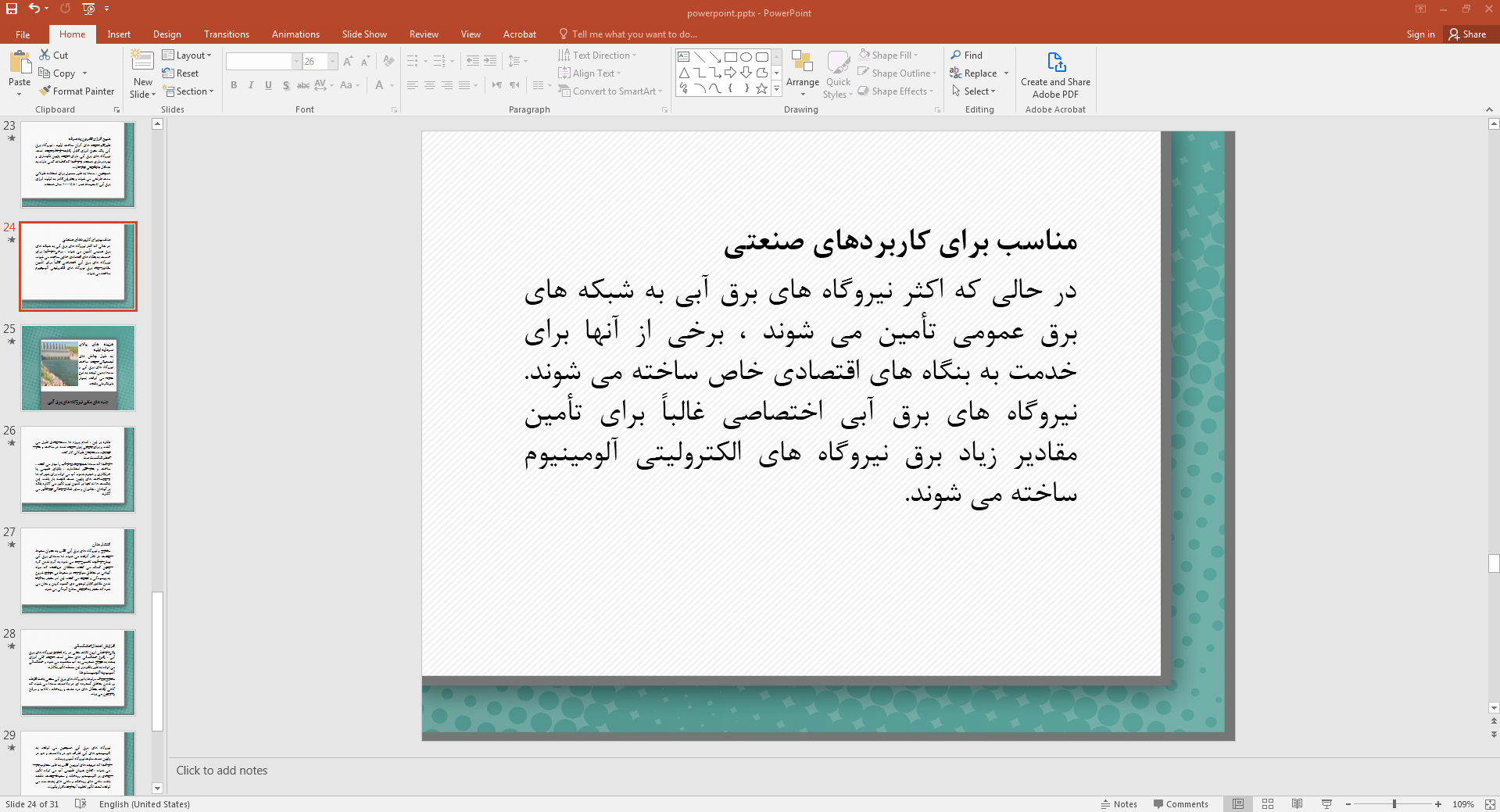This screenshot has height=812, width=1500.
Task: Click the Cut scissors icon
Action: pyautogui.click(x=45, y=55)
